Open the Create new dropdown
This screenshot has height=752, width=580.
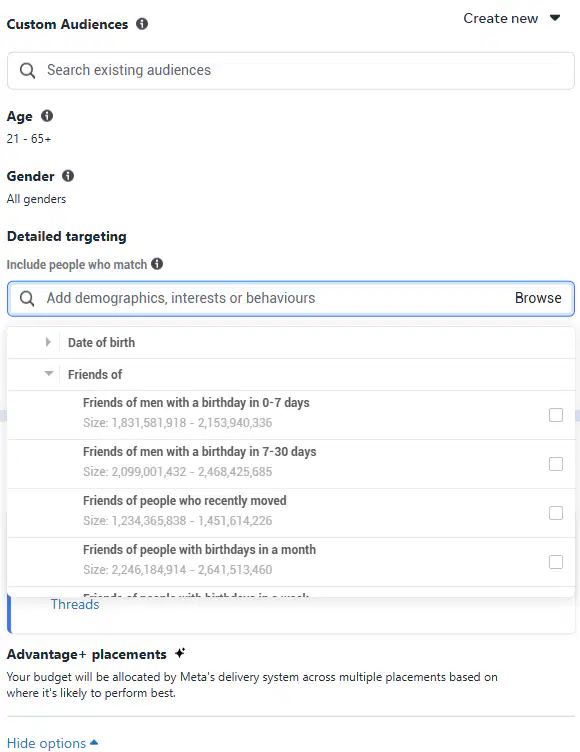[x=511, y=18]
